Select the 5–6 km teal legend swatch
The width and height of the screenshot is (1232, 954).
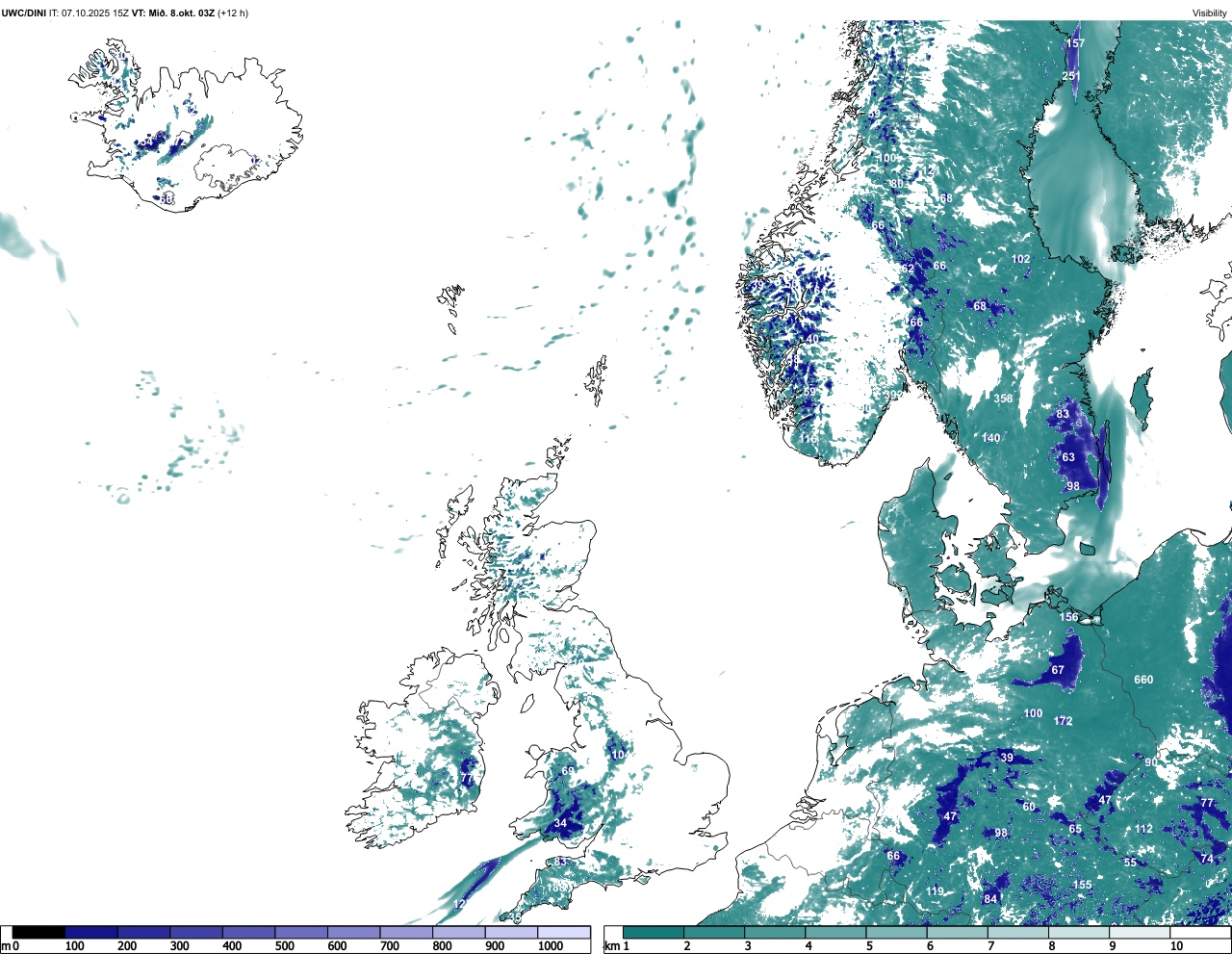tap(897, 932)
